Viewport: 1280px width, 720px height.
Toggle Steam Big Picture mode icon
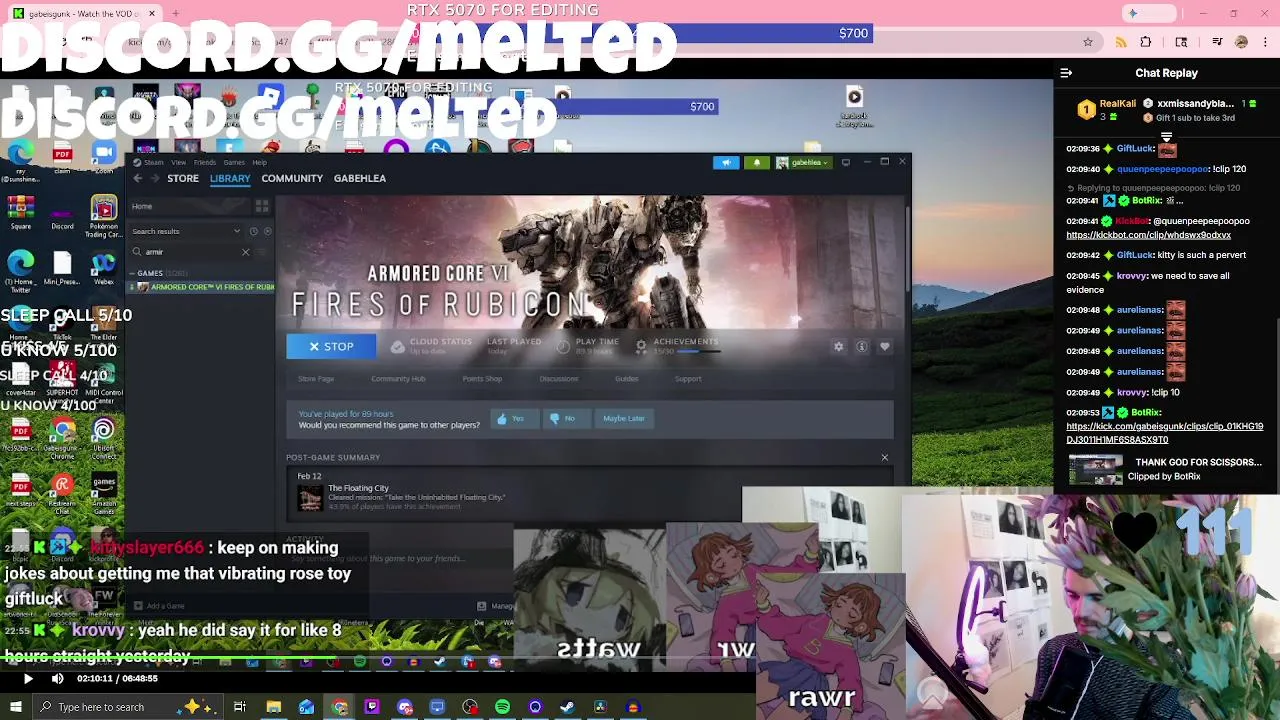(846, 162)
